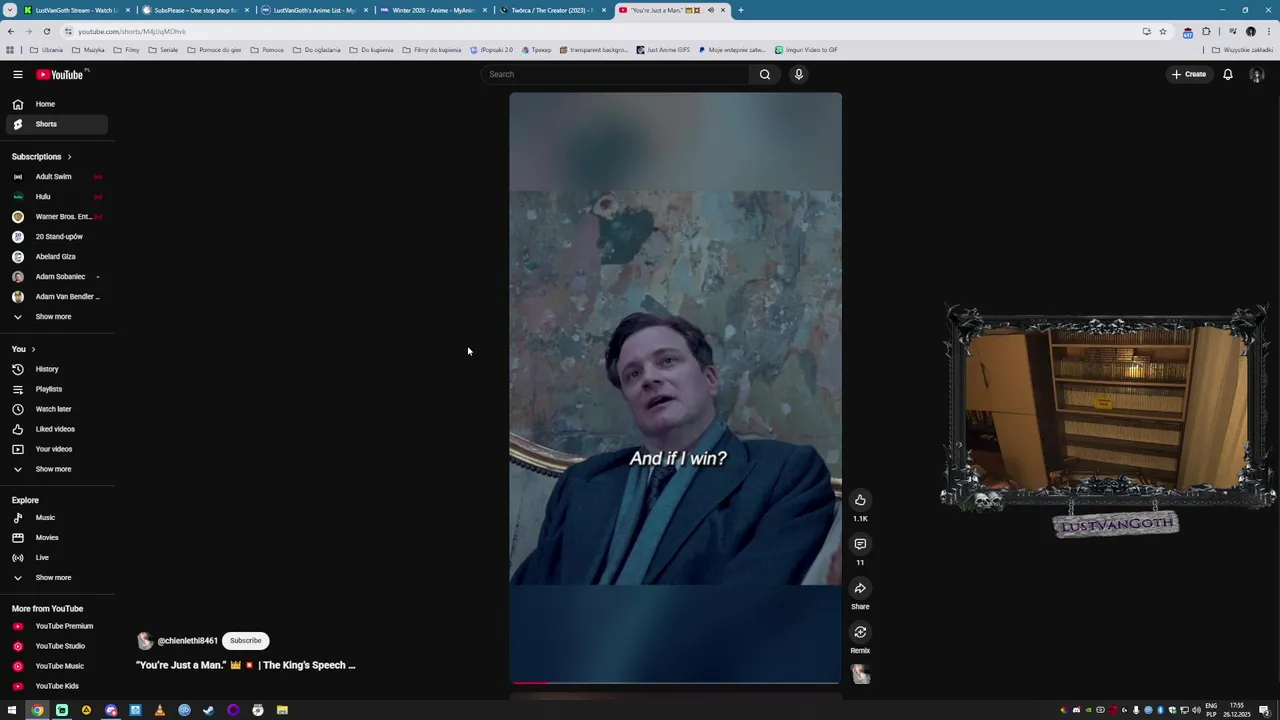This screenshot has width=1280, height=720.
Task: Expand Show more under Explore
Action: pos(55,578)
